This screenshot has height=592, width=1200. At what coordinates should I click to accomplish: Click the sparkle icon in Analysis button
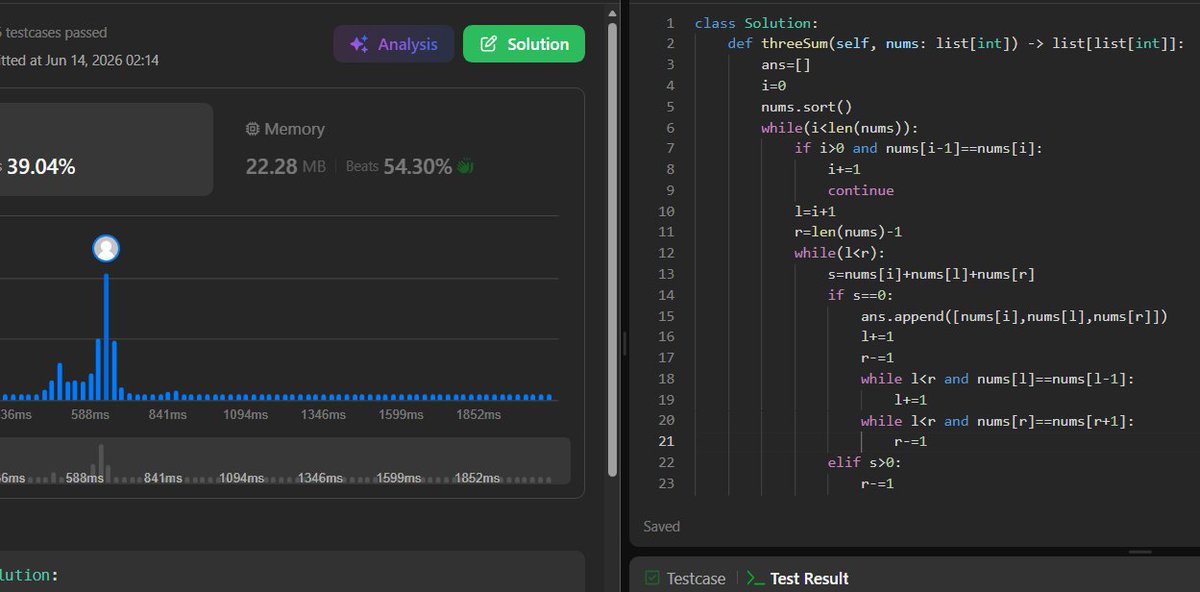tap(359, 44)
